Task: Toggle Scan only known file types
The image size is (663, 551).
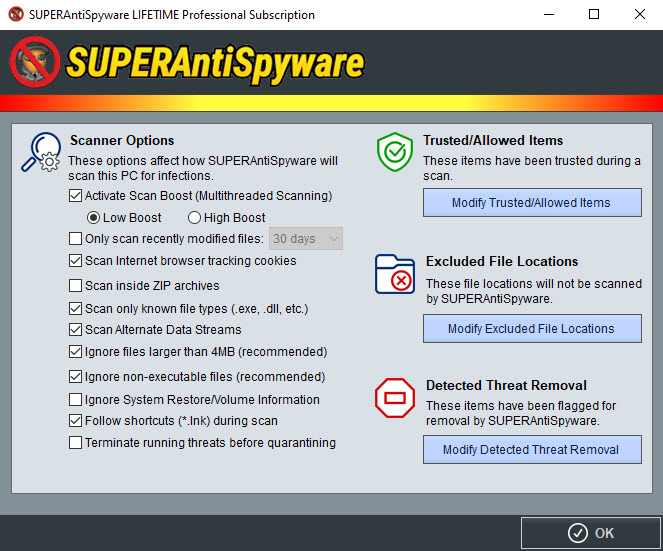Action: pos(75,309)
